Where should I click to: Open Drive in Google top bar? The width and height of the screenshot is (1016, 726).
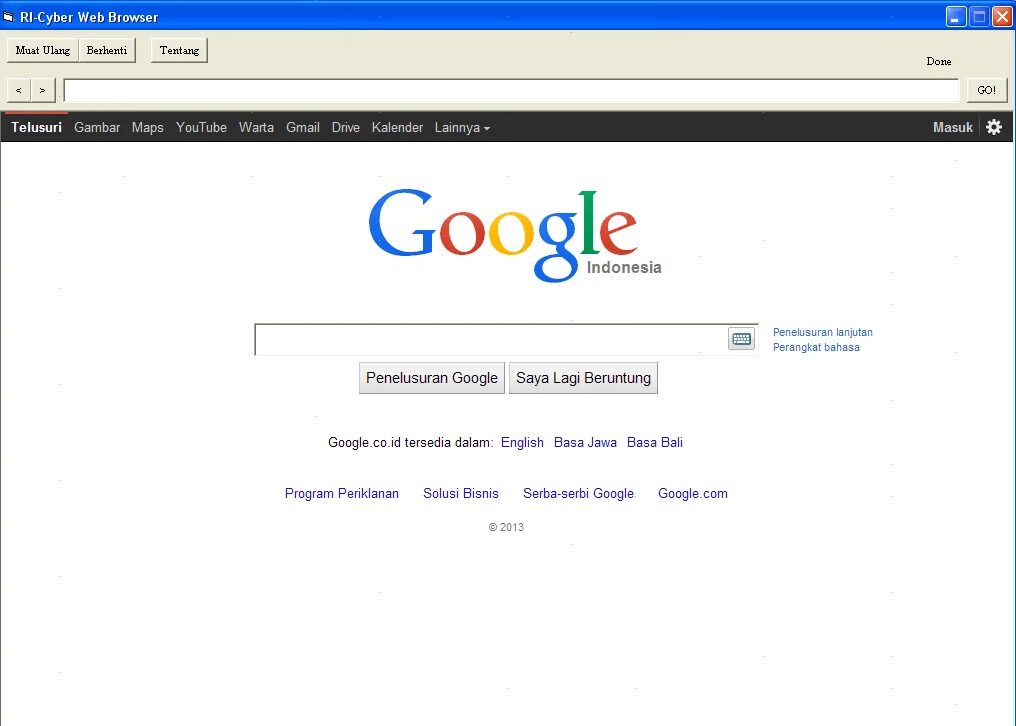click(345, 127)
